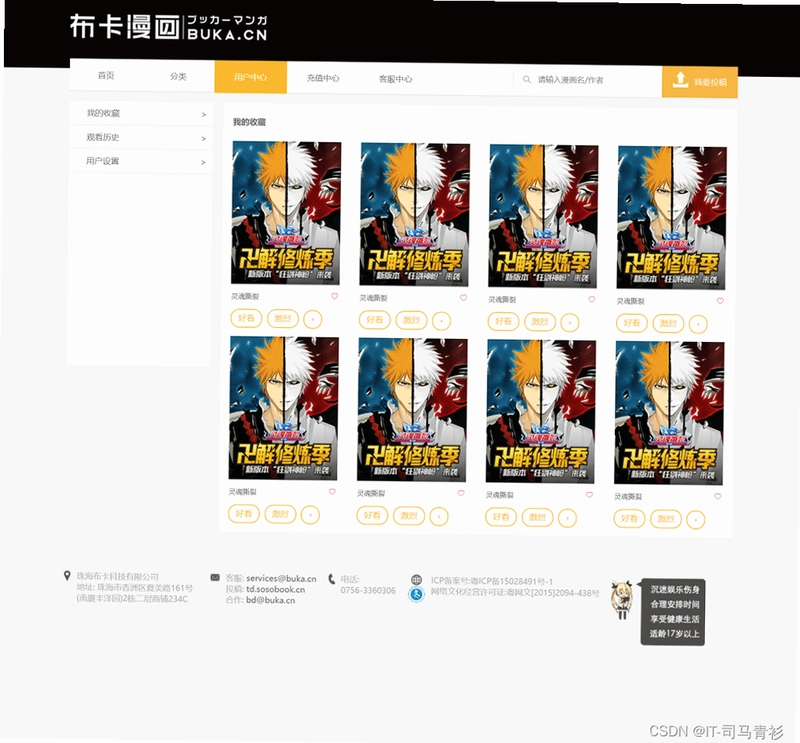Click the 好看 tag on the bottom row's second card
This screenshot has height=743, width=800.
point(372,515)
